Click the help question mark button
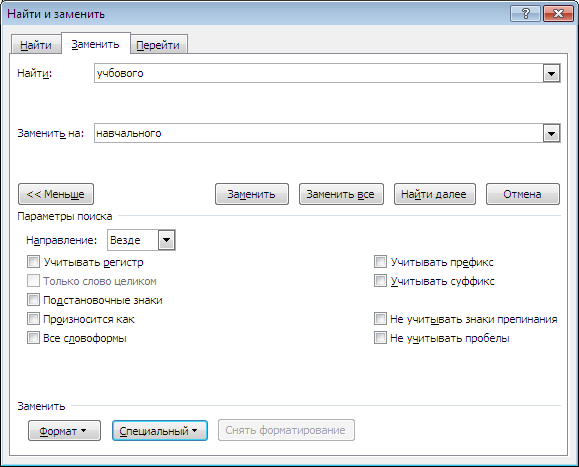Viewport: 579px width, 467px height. (x=525, y=14)
